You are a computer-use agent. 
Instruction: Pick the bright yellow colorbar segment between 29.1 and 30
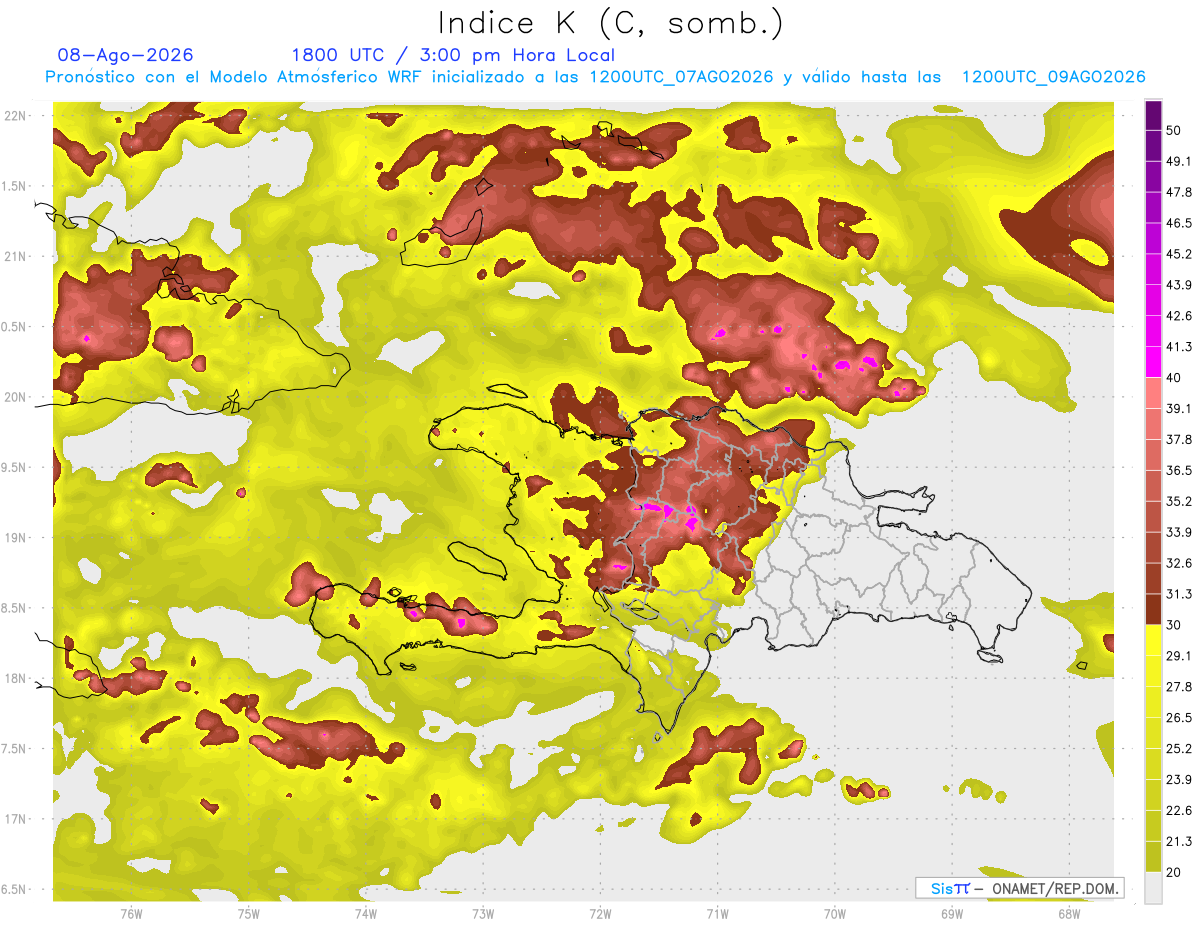(1153, 640)
